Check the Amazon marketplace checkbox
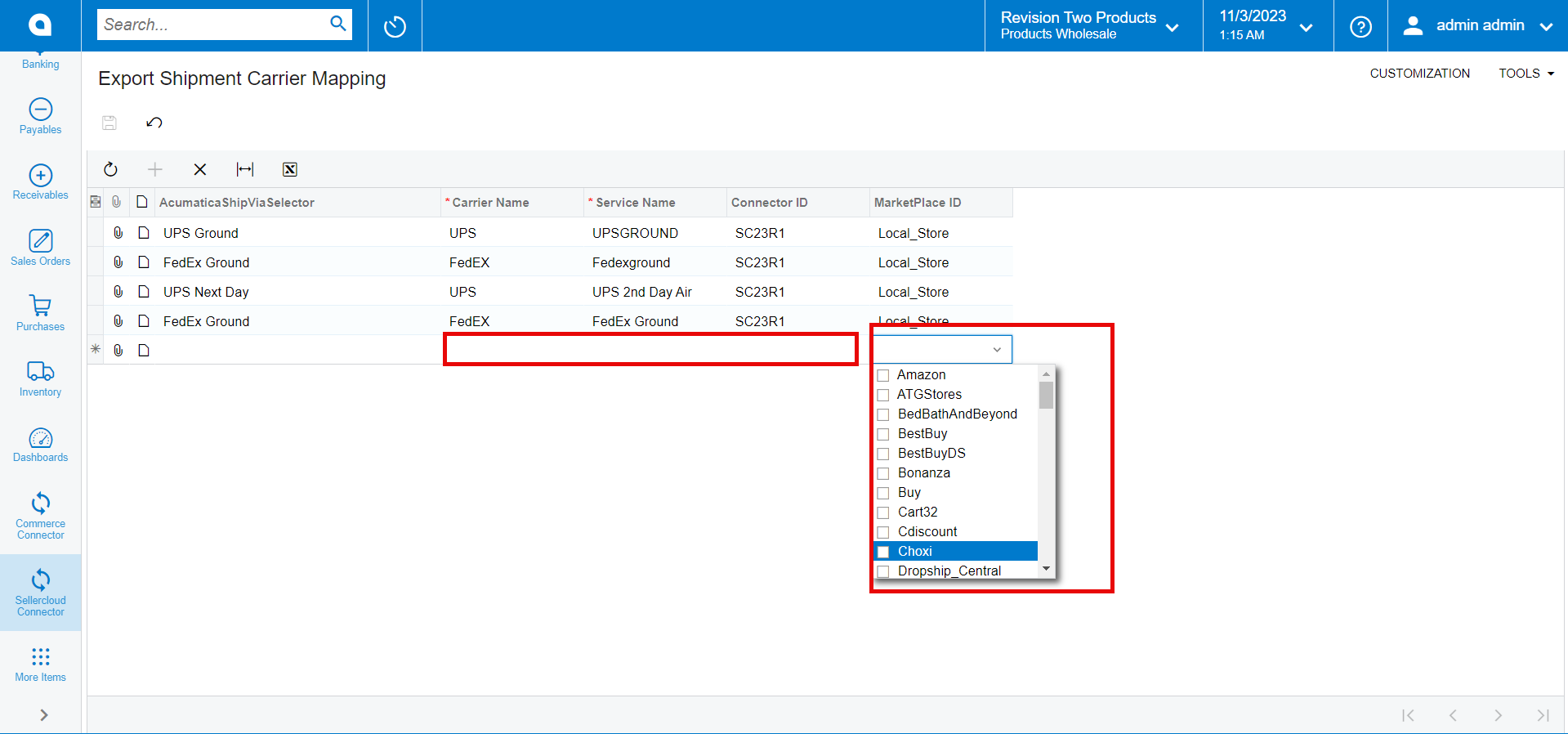Screen dimensions: 1568x734 (883, 375)
